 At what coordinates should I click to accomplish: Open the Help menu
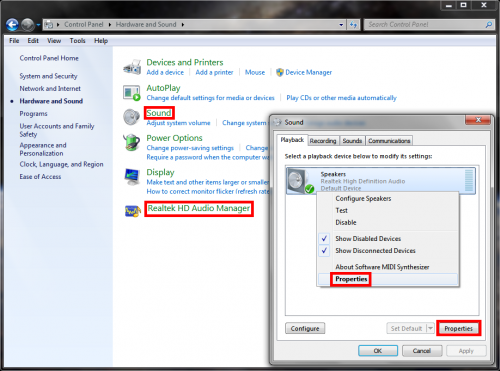tap(101, 41)
